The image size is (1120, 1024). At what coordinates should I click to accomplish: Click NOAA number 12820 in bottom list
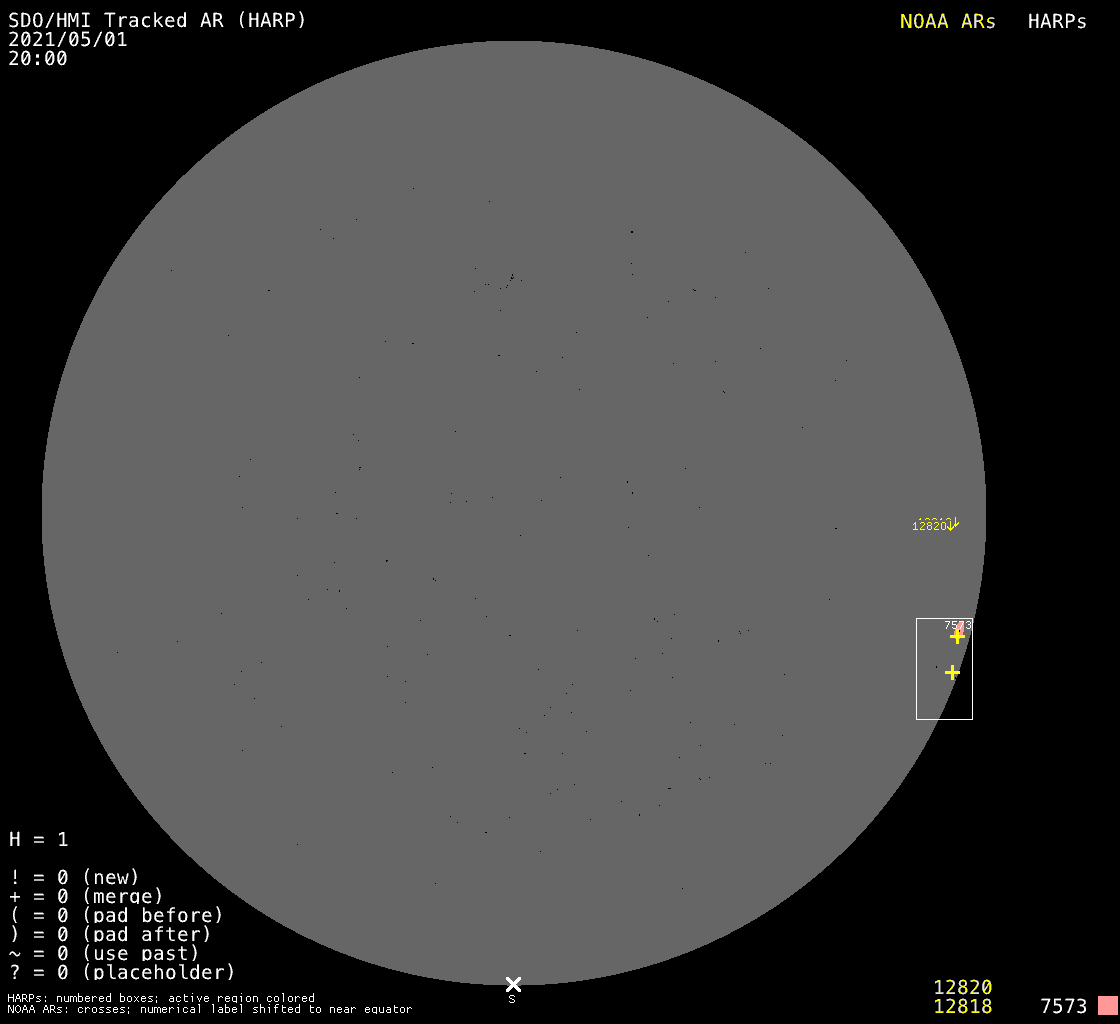pos(962,988)
